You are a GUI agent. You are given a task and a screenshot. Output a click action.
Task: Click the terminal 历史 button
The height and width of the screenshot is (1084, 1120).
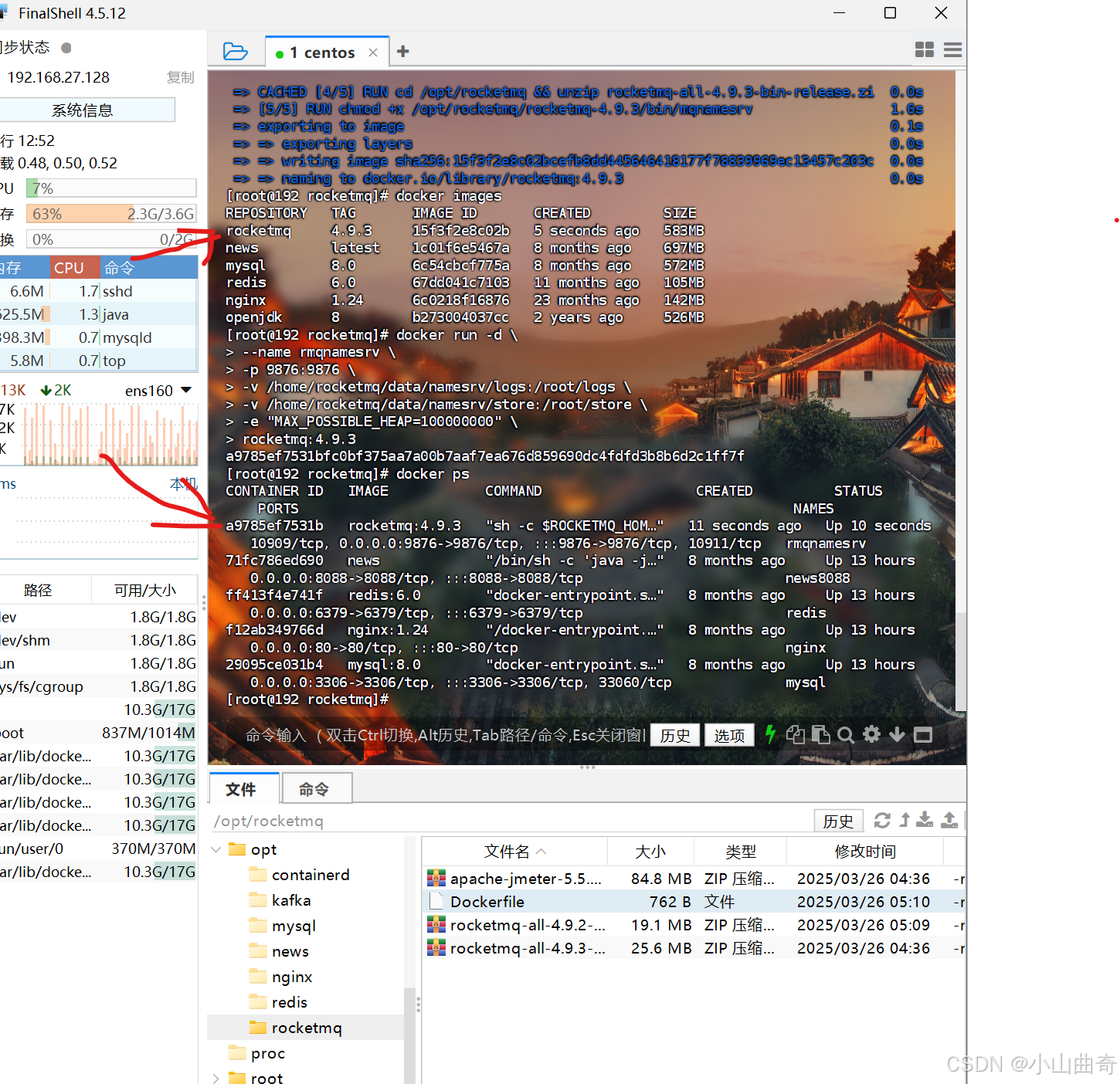[675, 735]
